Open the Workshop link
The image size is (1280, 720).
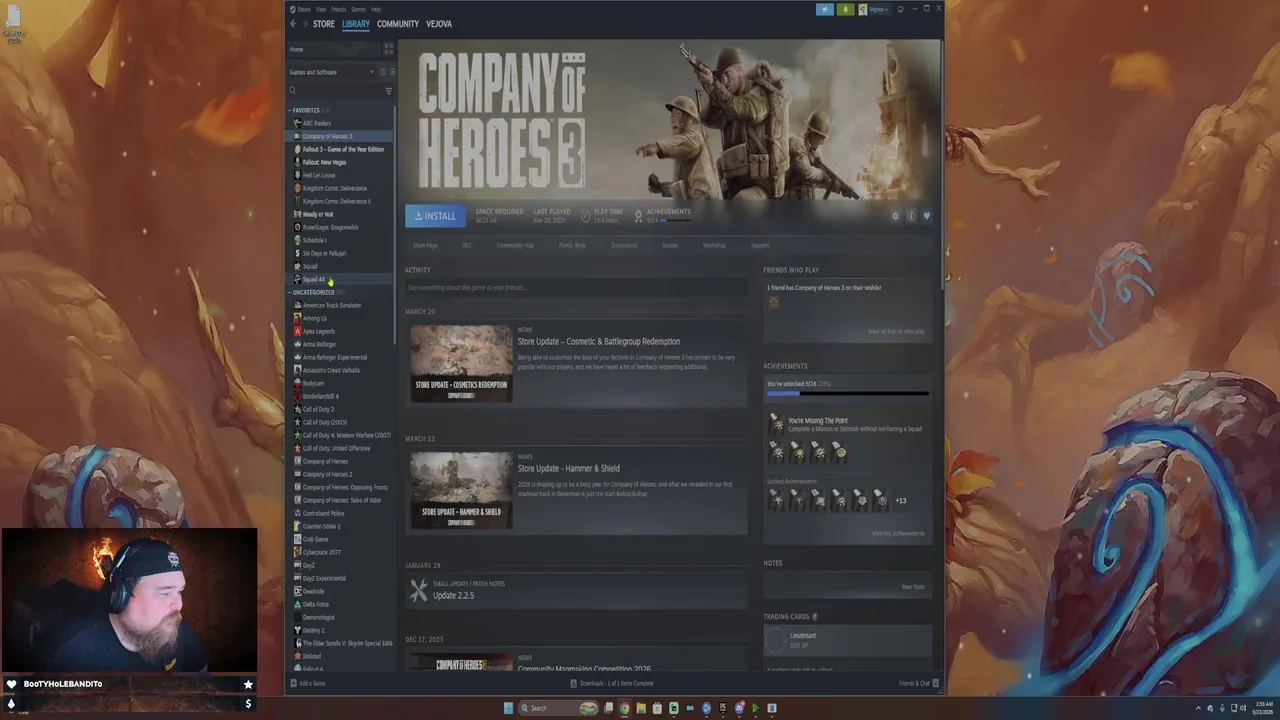tap(714, 245)
